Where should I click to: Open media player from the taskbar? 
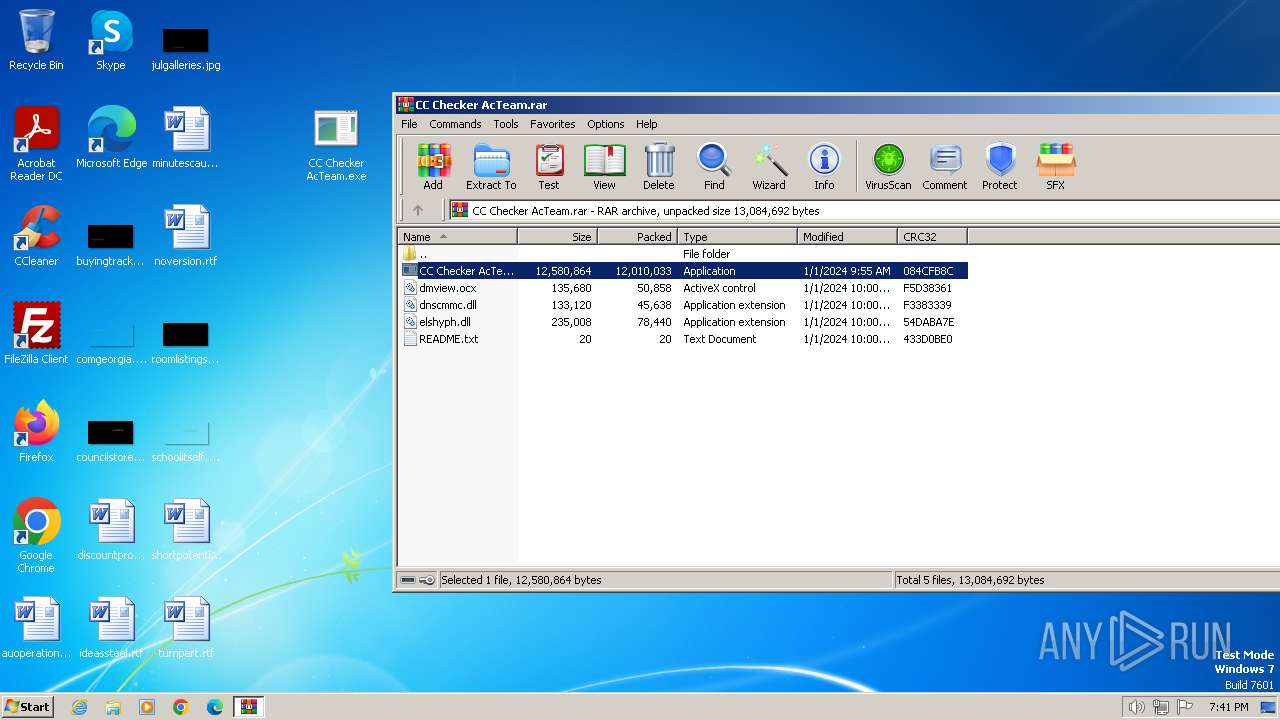point(147,707)
